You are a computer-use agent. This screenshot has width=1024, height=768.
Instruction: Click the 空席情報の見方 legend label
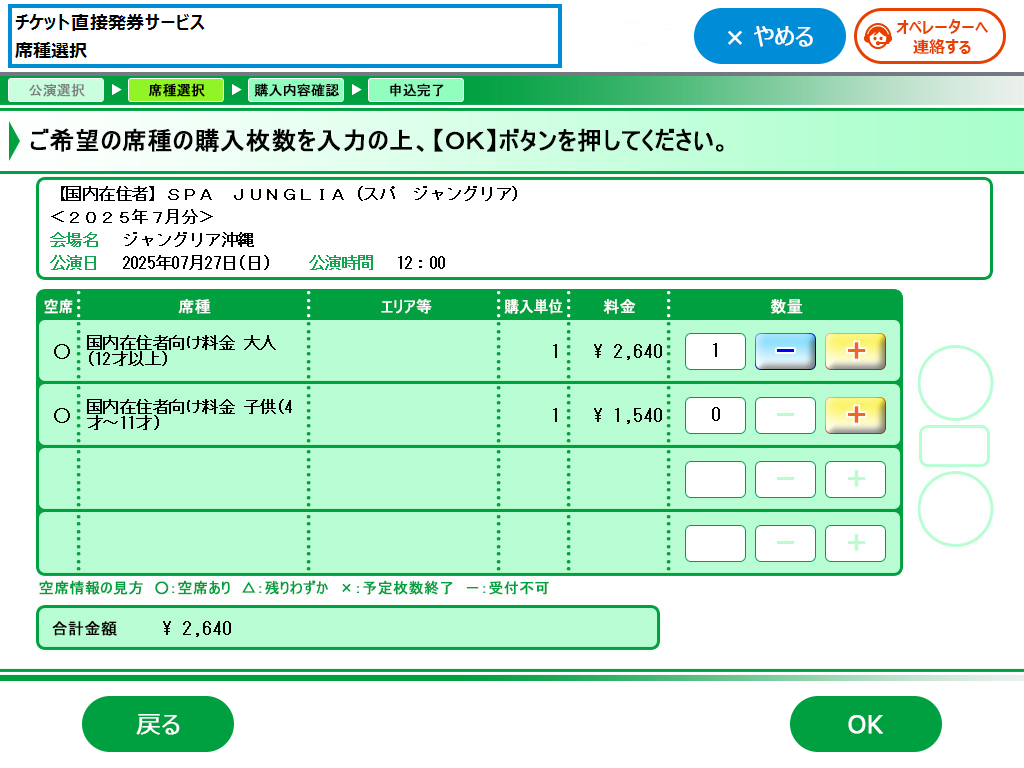pos(91,588)
